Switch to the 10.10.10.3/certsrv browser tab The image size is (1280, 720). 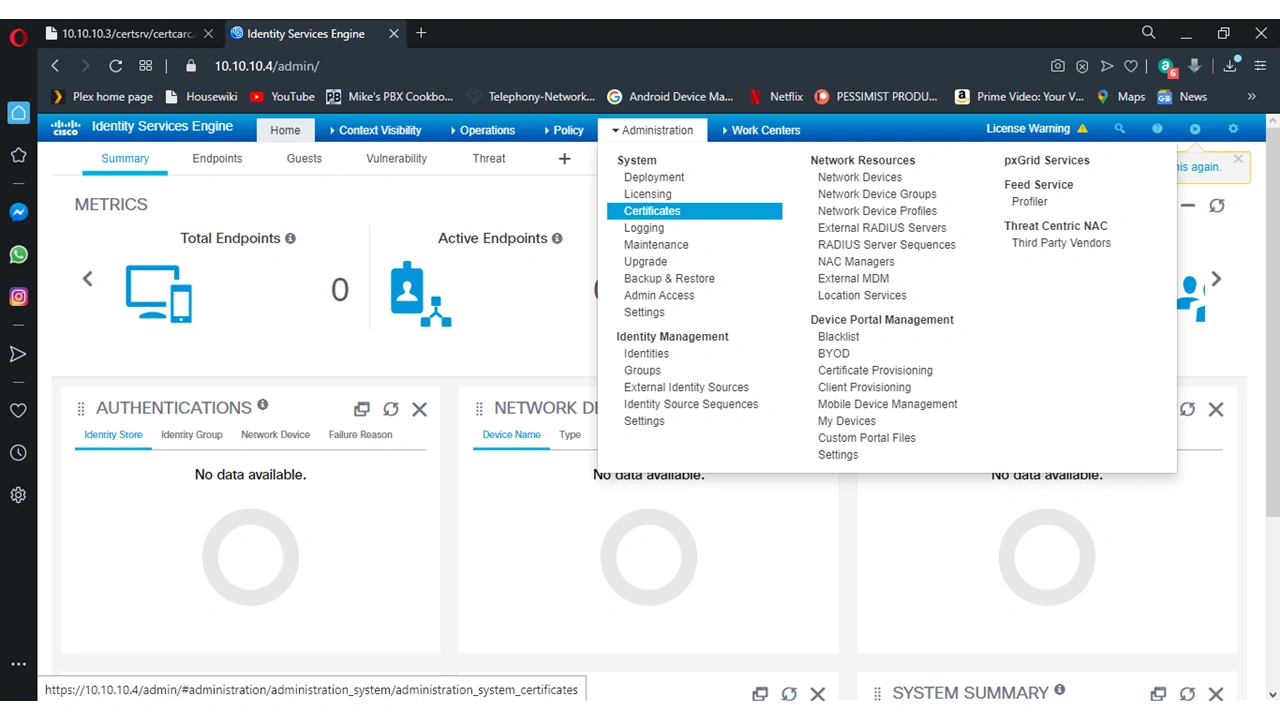point(130,34)
